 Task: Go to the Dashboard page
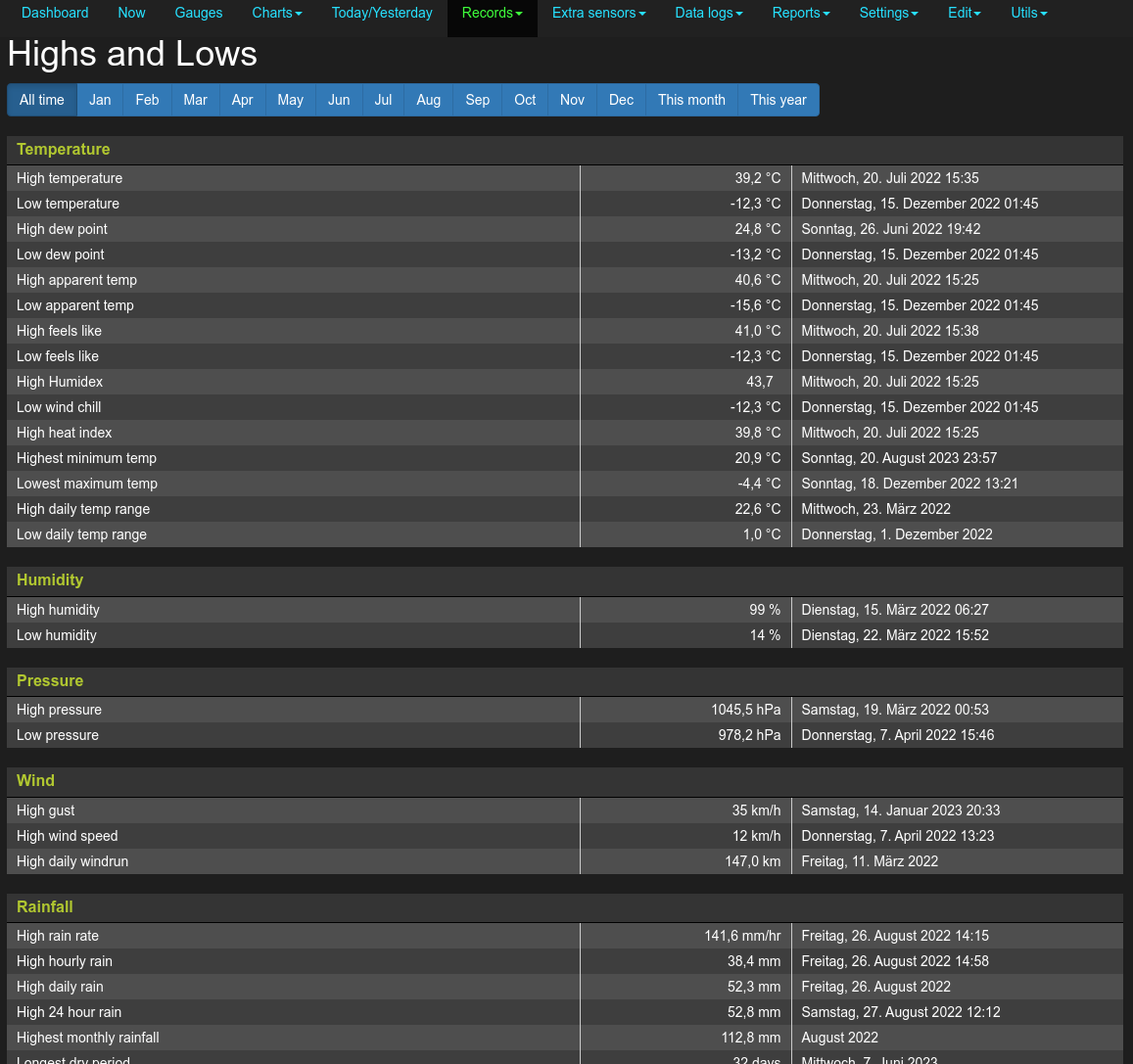(55, 13)
